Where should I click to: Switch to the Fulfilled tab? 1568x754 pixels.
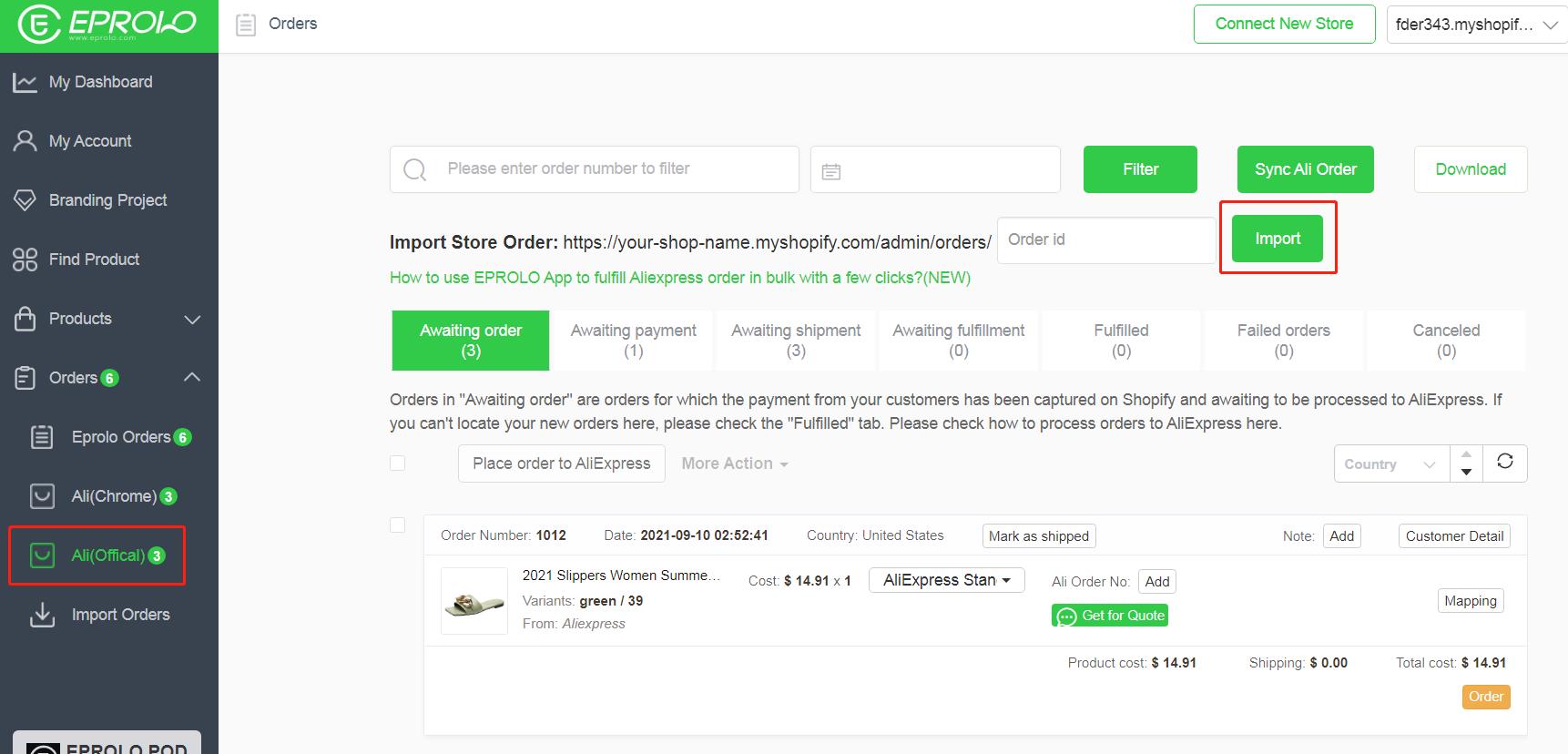coord(1121,340)
